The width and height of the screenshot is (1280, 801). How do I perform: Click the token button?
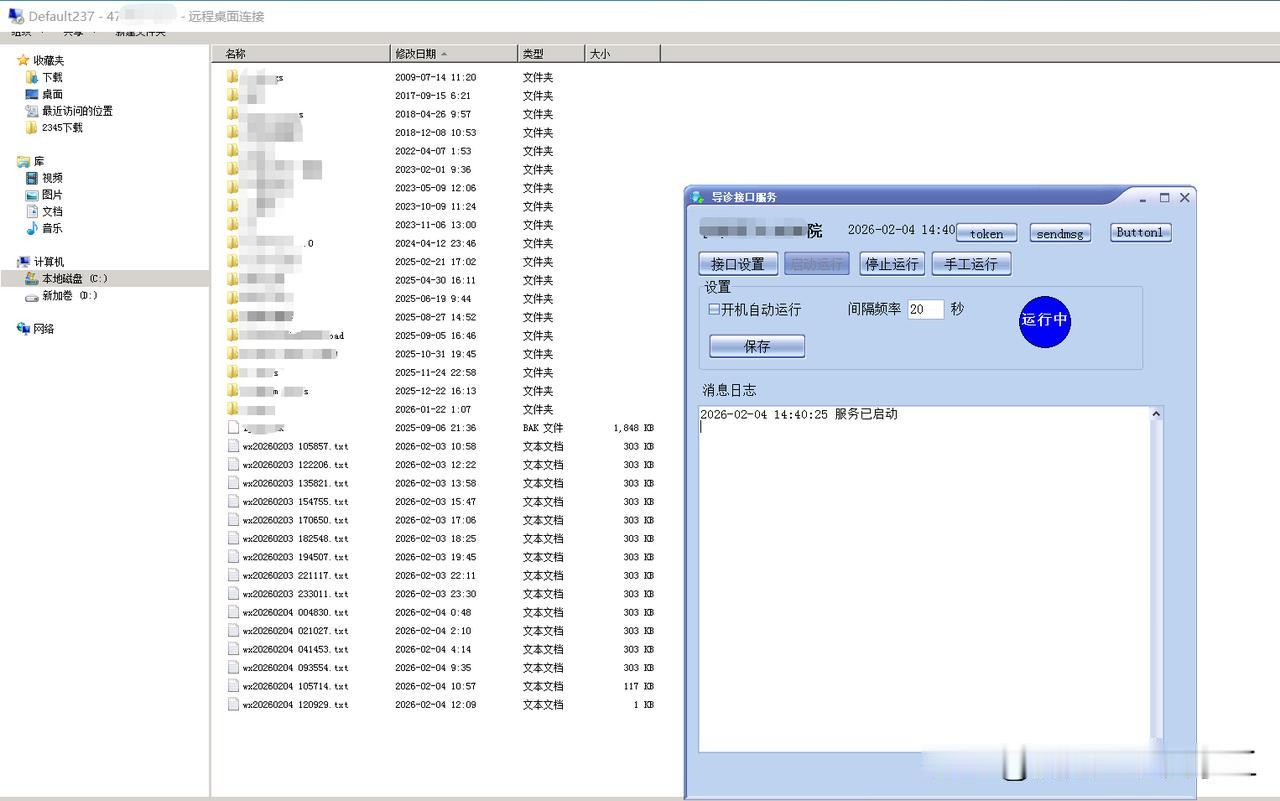[986, 233]
